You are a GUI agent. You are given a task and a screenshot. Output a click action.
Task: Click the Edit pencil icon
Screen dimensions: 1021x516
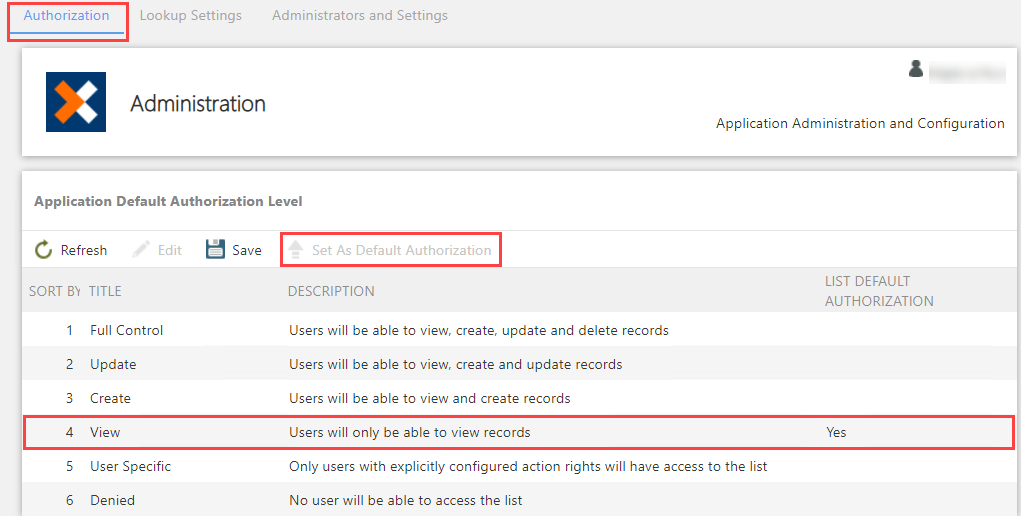(x=141, y=250)
